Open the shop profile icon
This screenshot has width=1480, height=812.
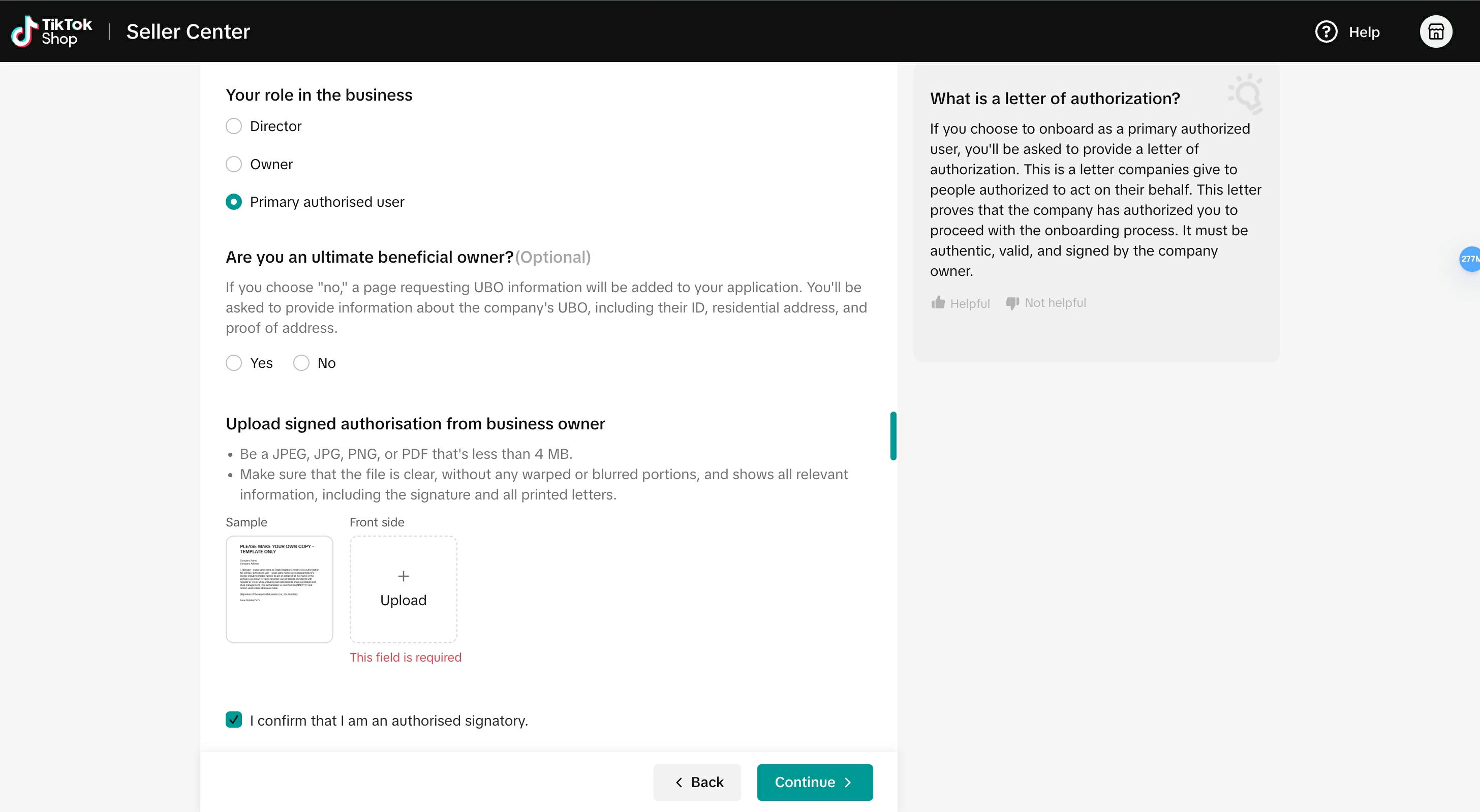[x=1436, y=32]
